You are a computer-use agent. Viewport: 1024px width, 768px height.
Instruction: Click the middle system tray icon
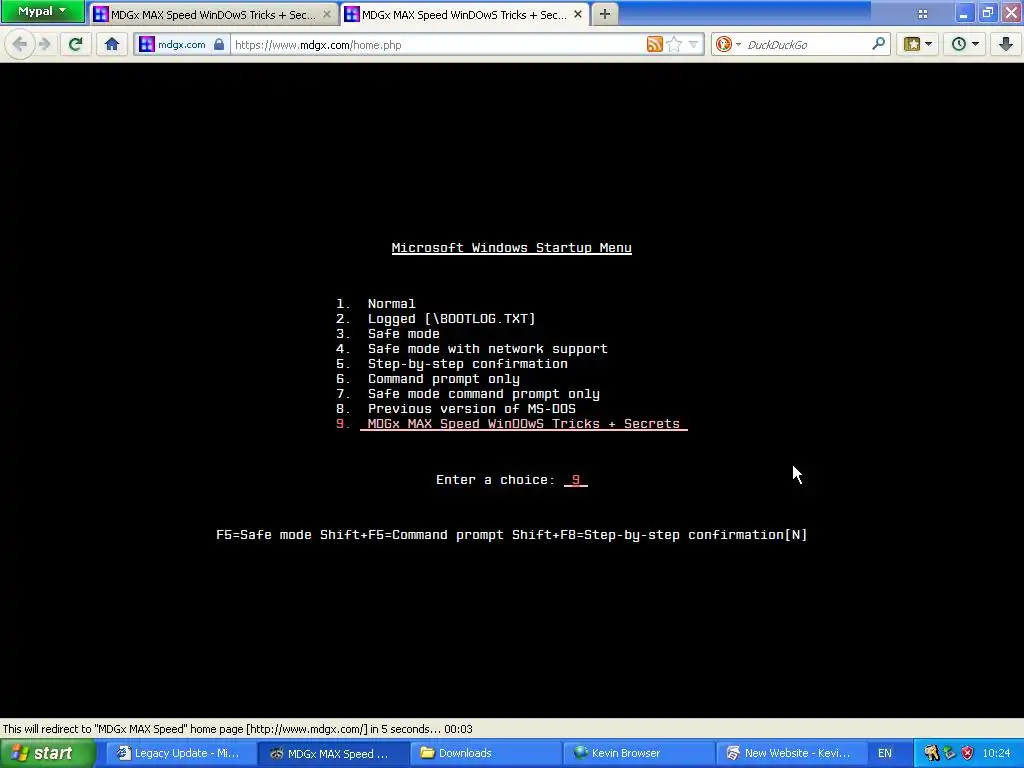[949, 753]
